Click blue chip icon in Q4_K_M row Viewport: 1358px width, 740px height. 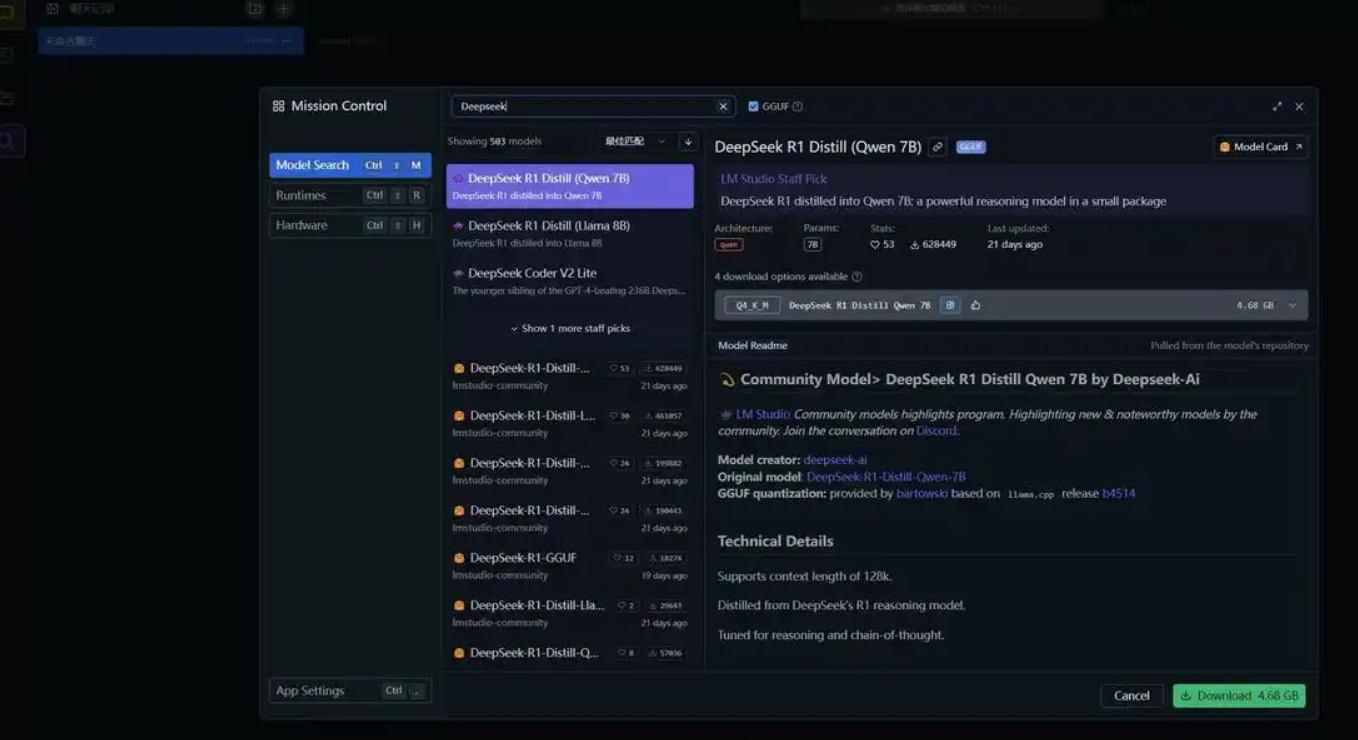click(x=950, y=305)
